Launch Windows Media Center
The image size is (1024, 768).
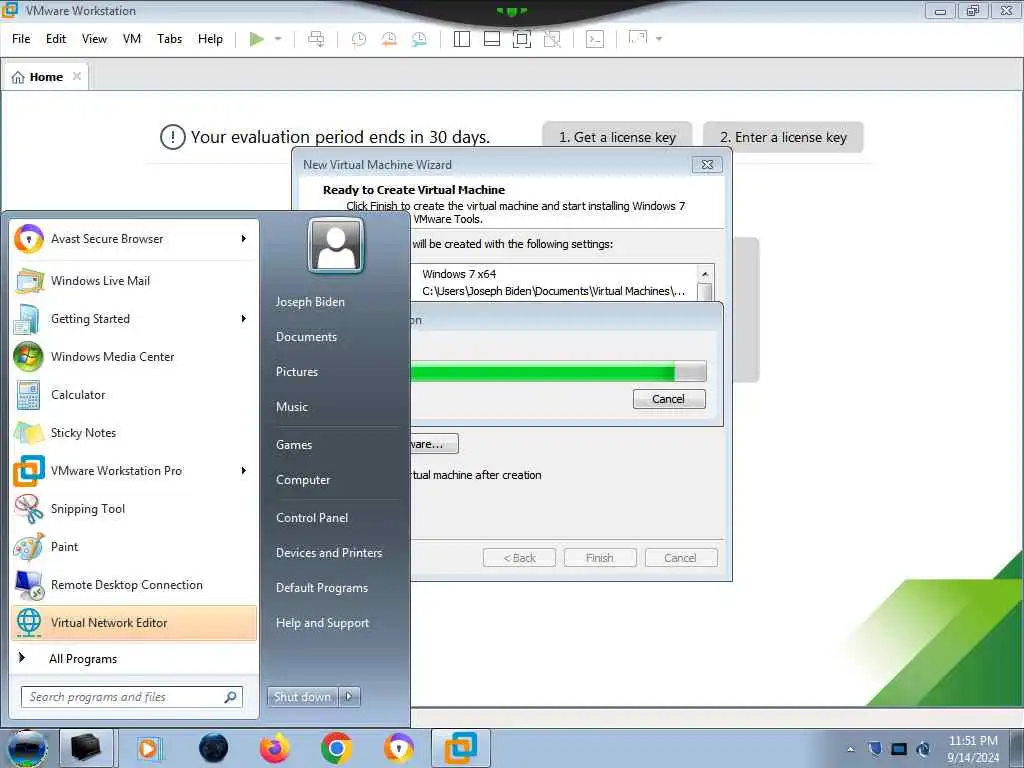point(134,357)
